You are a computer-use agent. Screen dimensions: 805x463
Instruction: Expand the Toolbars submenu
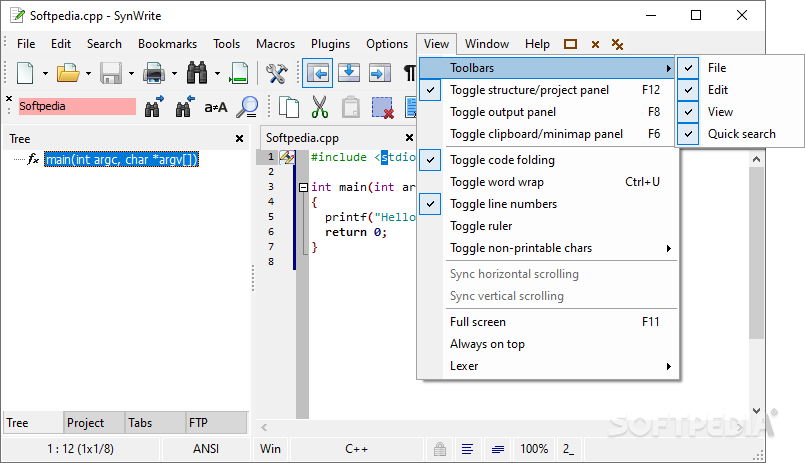[547, 68]
